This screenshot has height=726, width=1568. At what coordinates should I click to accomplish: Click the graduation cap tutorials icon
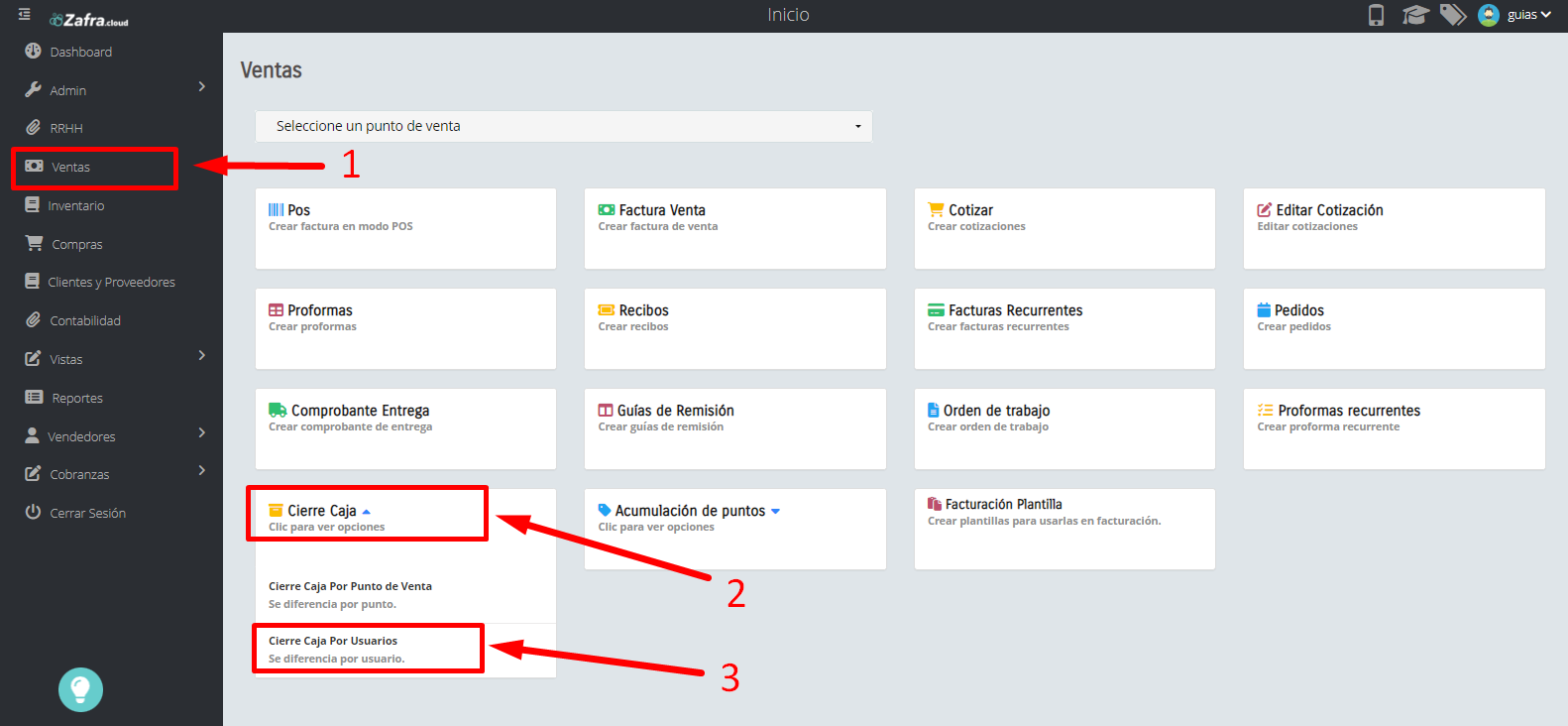1415,15
